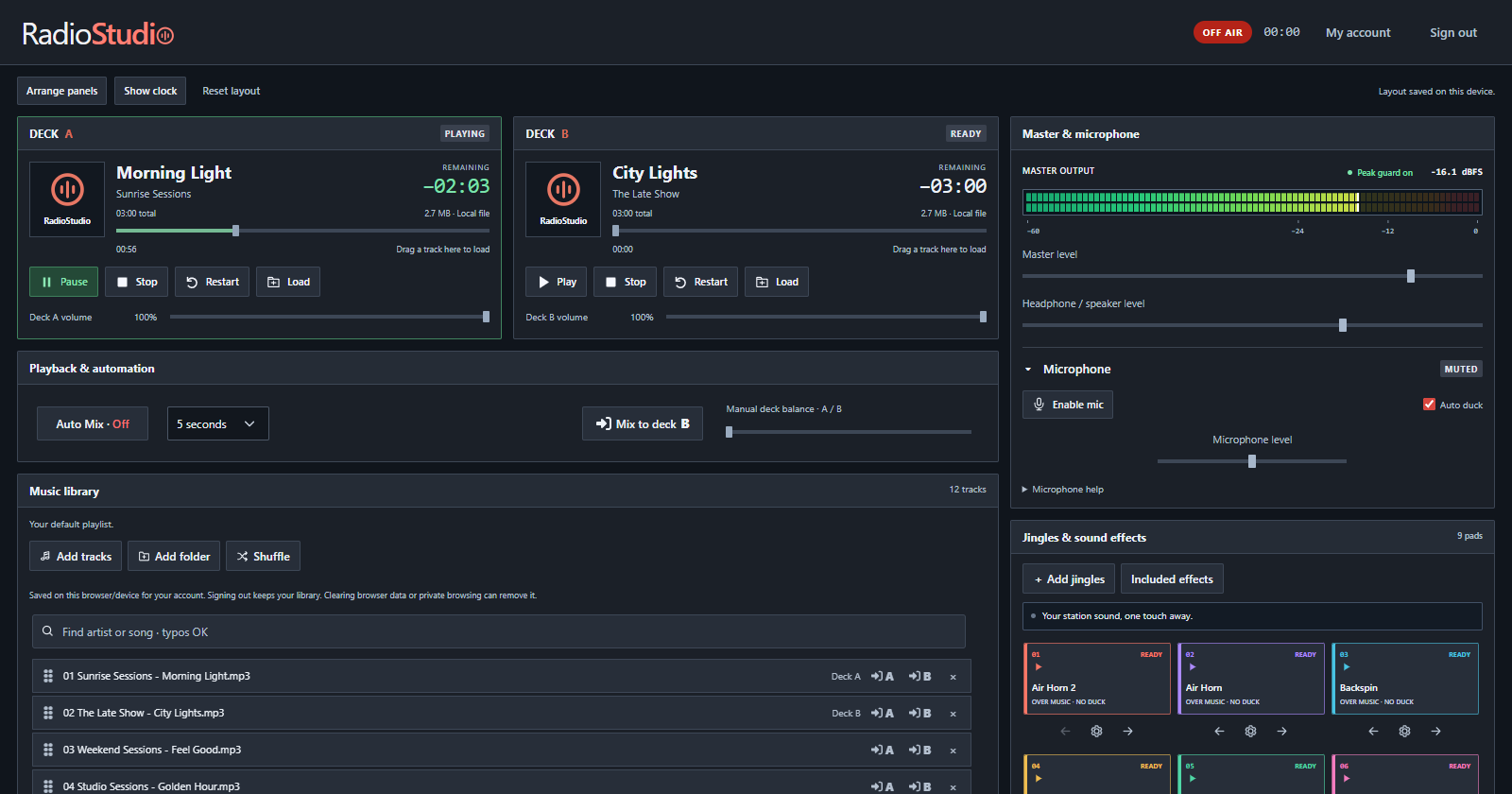Shuffle the music library

coord(263,556)
